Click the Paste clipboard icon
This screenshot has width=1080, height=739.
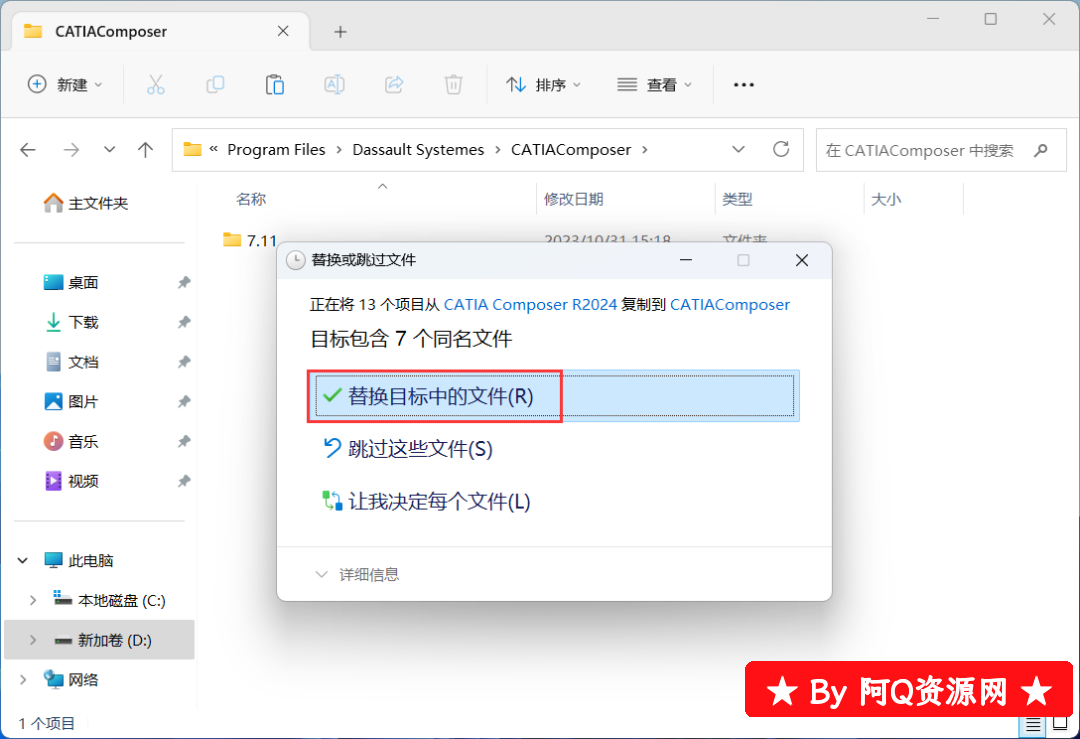275,85
